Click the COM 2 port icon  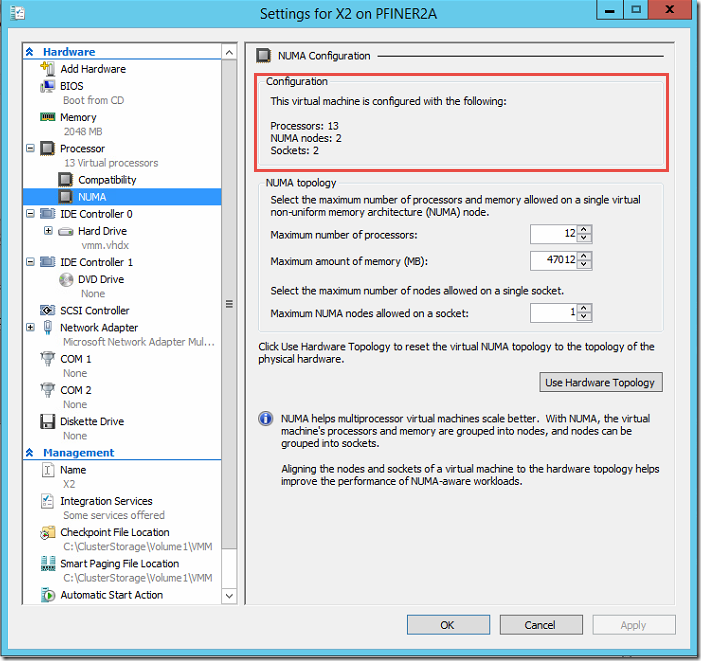47,390
